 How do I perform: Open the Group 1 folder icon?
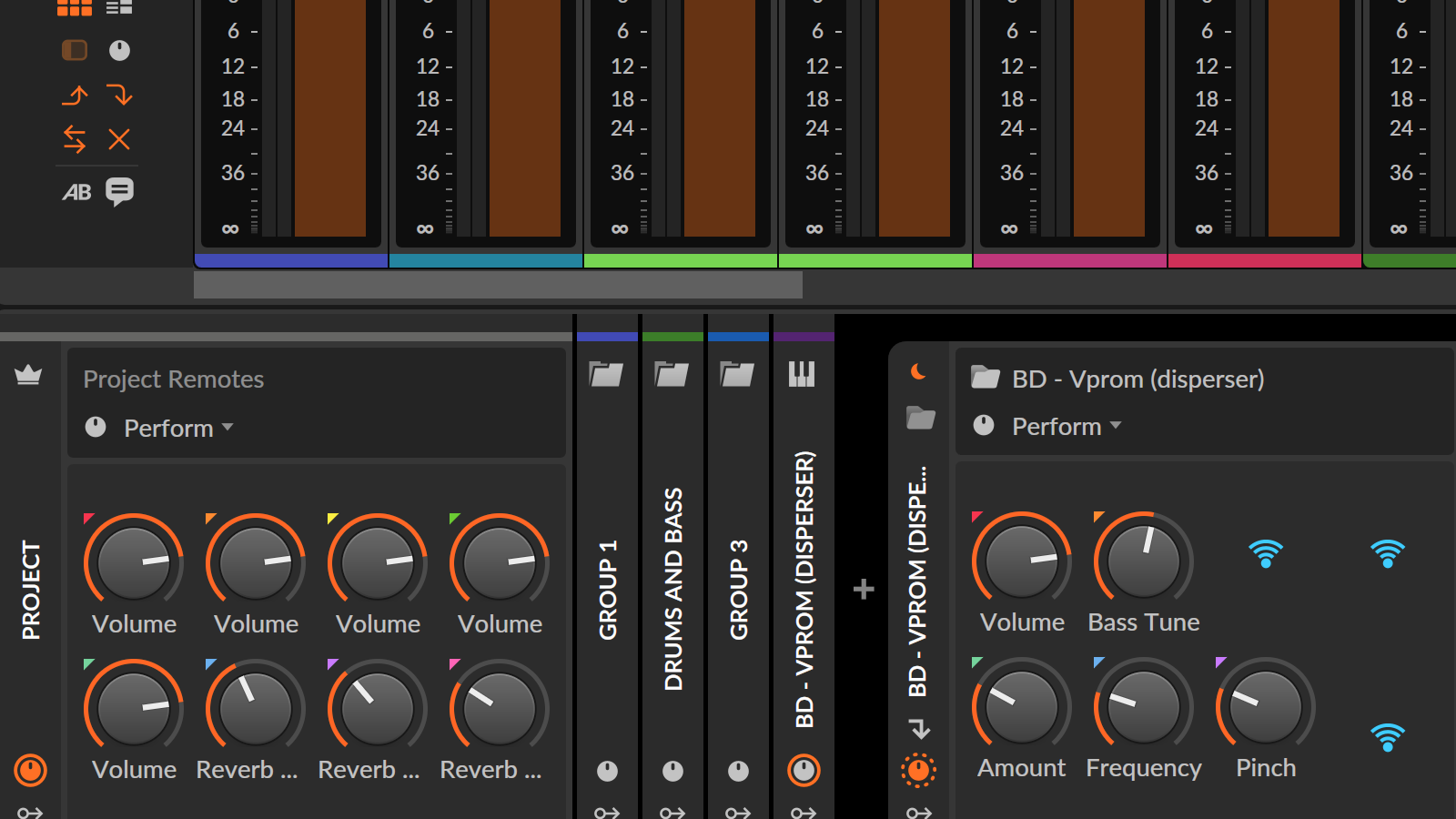coord(606,373)
